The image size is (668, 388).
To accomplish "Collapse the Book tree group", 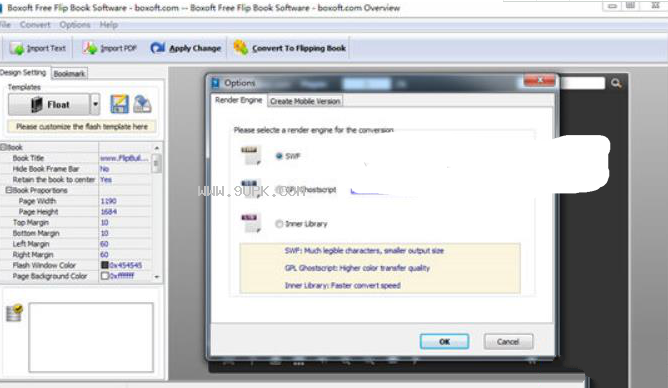I will (3, 147).
